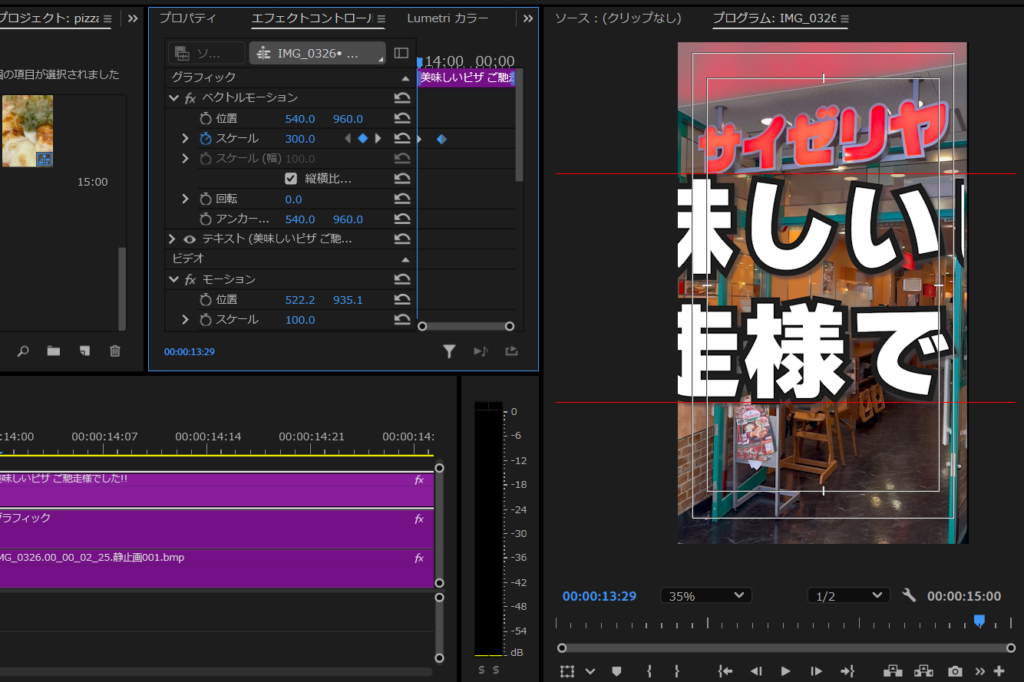
Task: Click the new bin folder icon
Action: point(53,351)
